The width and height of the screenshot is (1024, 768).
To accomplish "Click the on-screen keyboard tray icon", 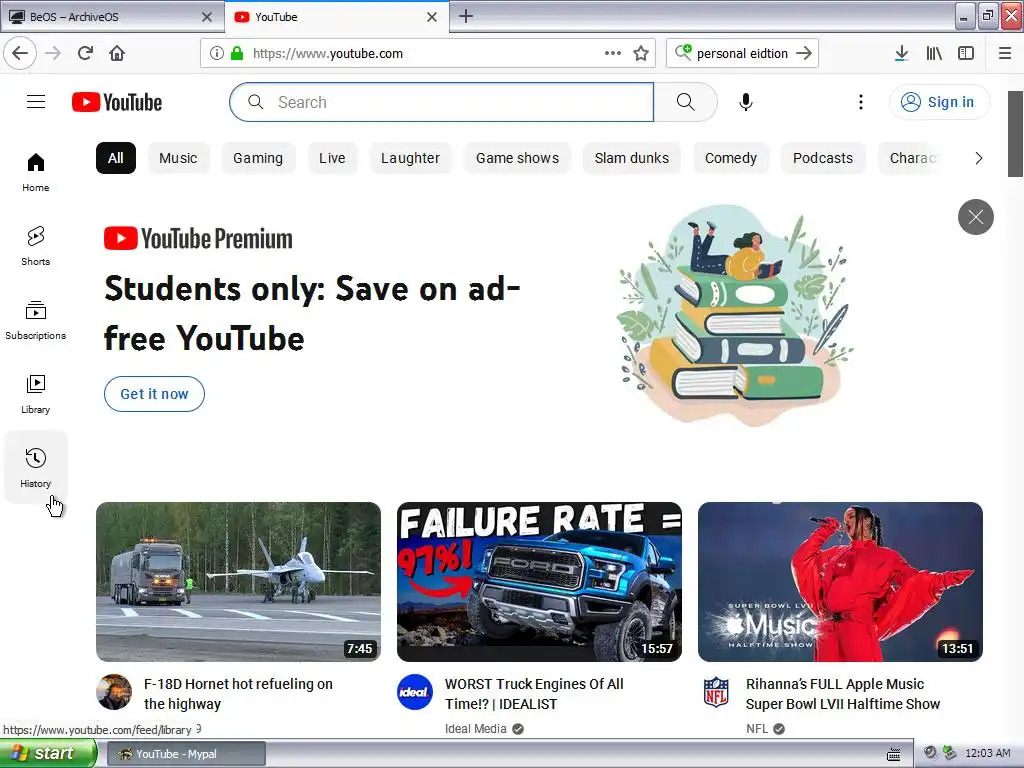I will tap(894, 754).
